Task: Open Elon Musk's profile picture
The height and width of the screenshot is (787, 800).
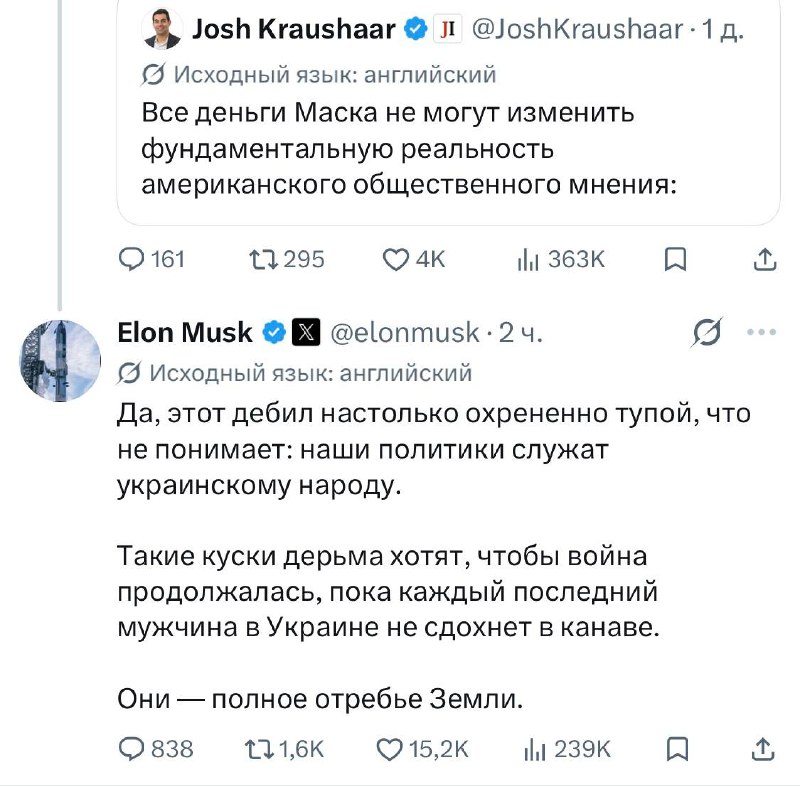Action: (60, 361)
